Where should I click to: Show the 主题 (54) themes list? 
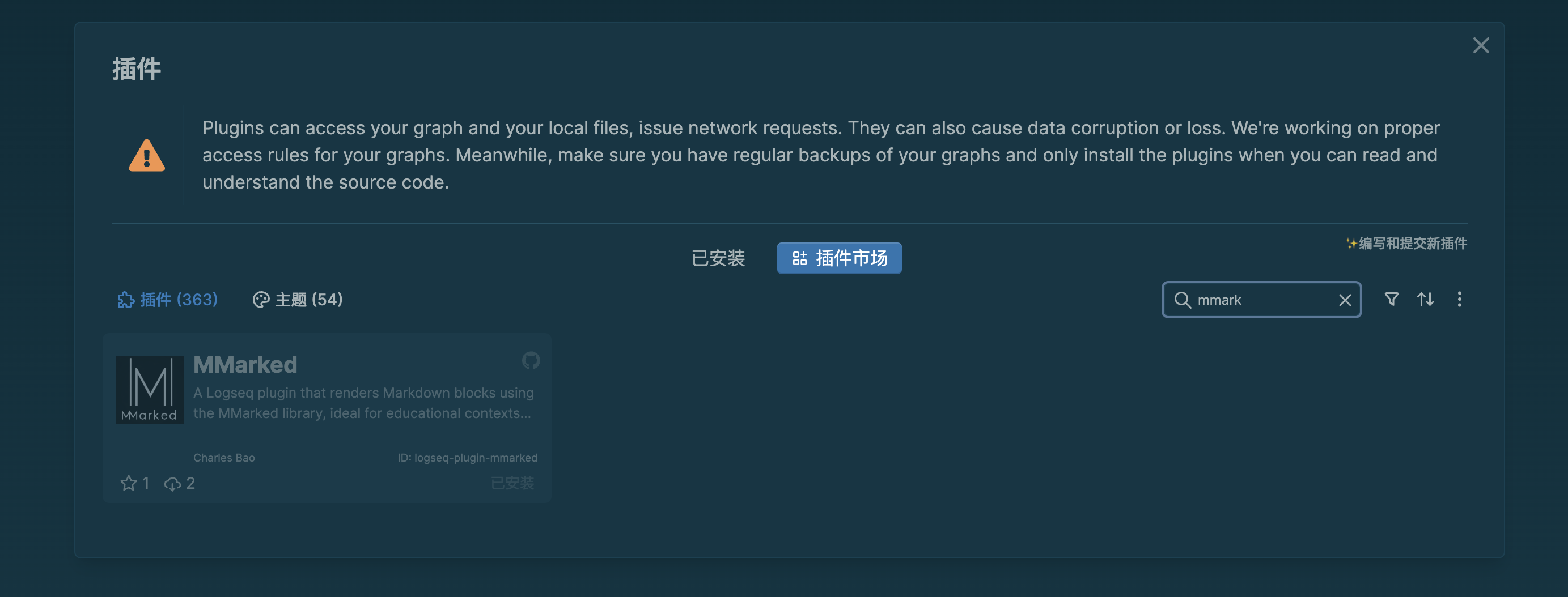pos(298,300)
